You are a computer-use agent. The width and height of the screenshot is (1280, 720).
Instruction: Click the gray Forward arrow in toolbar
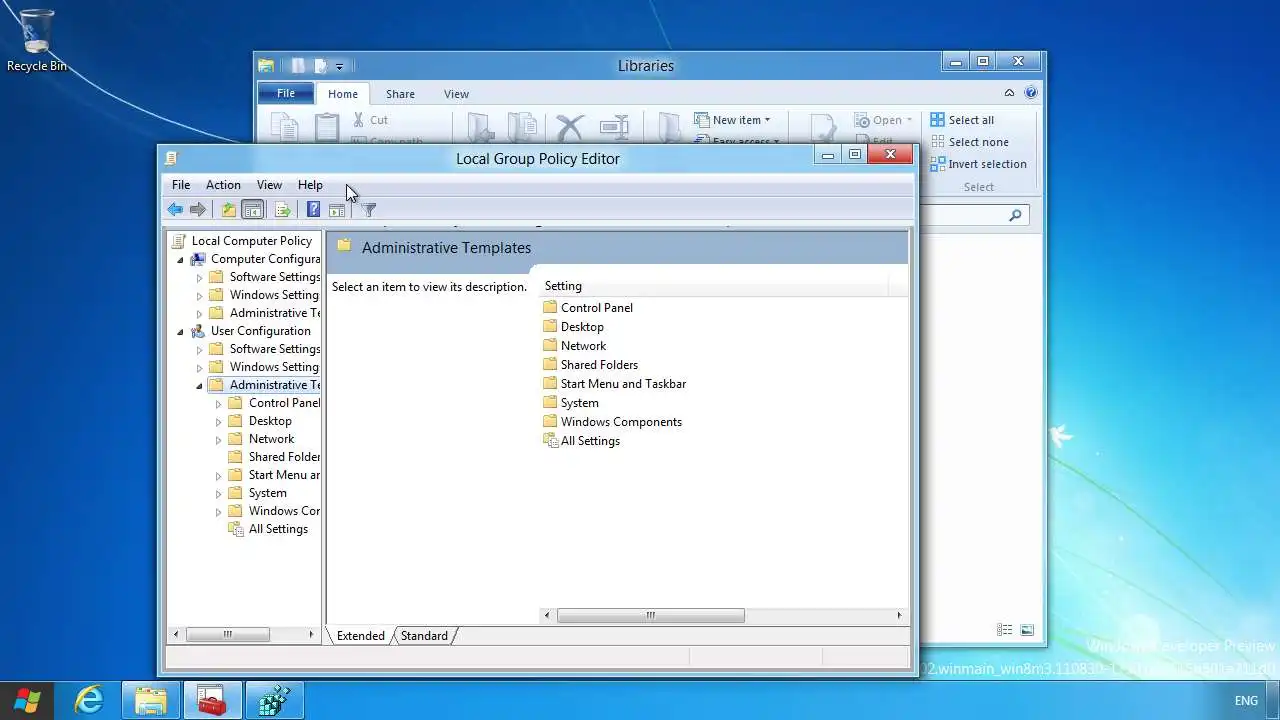click(198, 210)
